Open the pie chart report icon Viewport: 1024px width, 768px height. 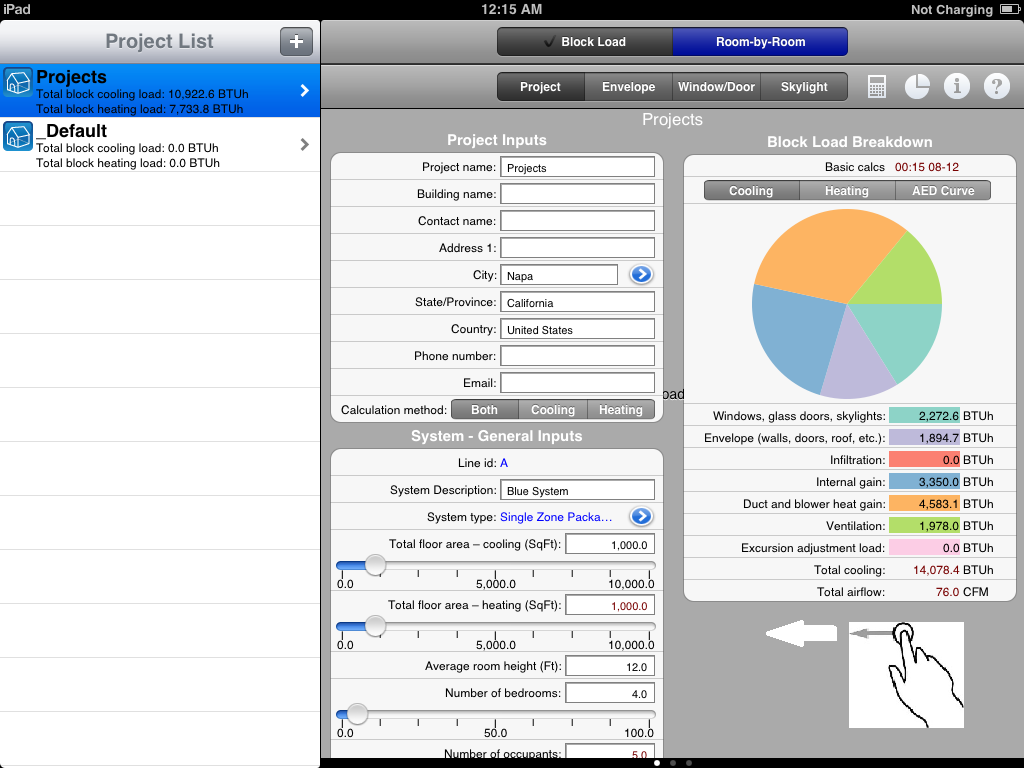917,86
